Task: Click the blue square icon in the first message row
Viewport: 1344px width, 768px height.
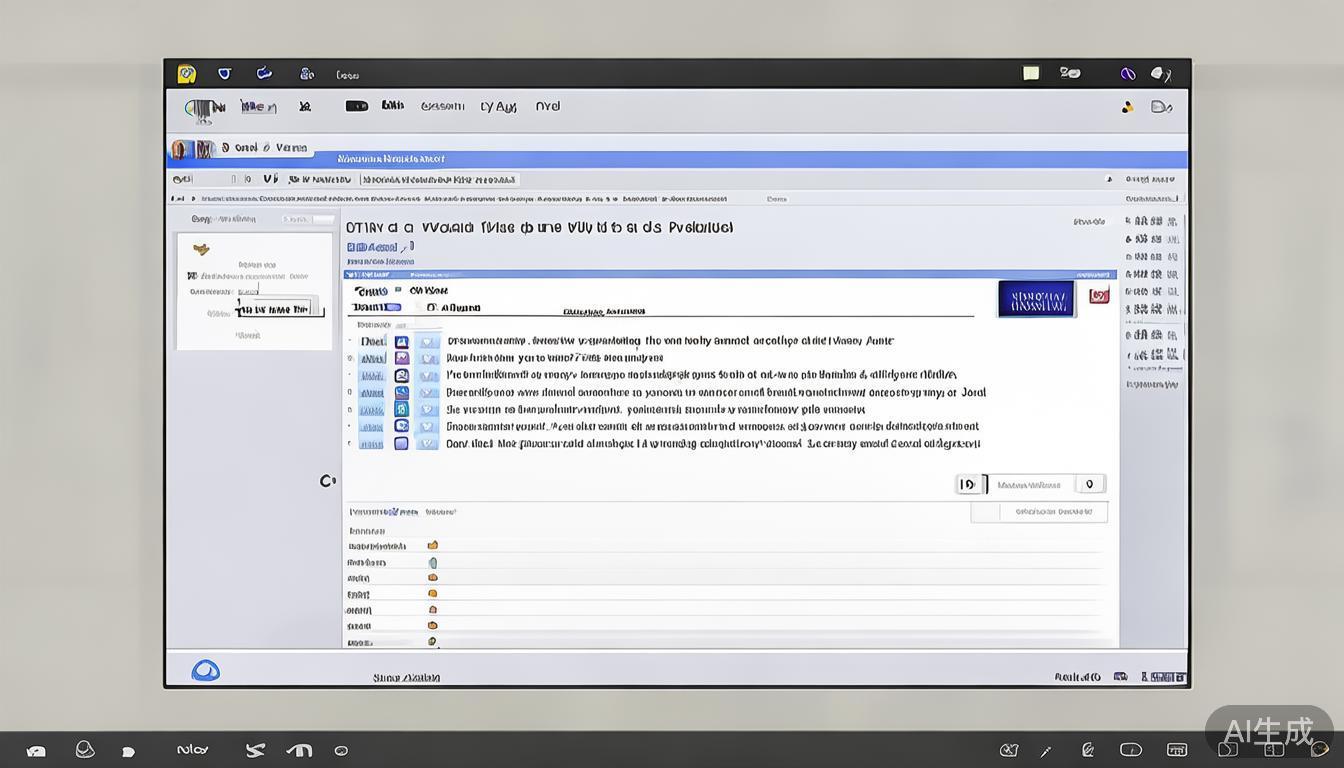Action: (x=401, y=341)
